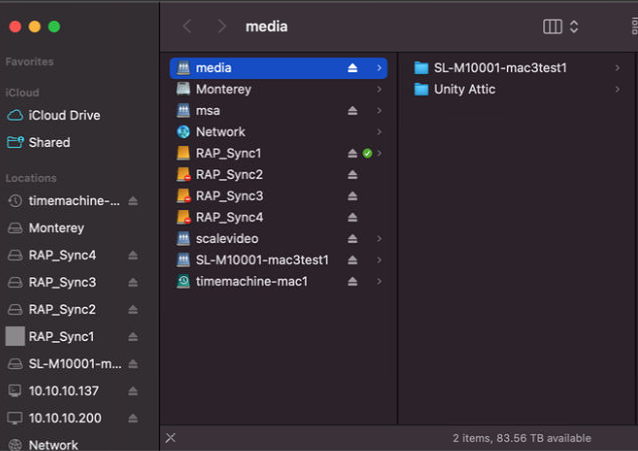Eject server 10.10.10.200 in the sidebar
638x451 pixels.
click(133, 418)
